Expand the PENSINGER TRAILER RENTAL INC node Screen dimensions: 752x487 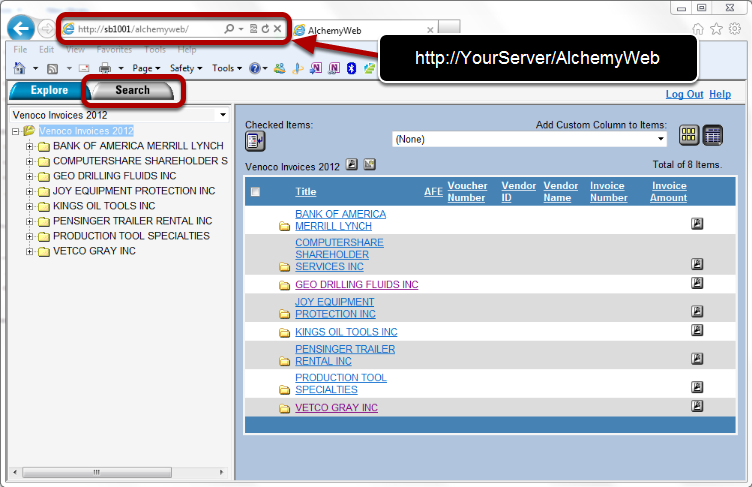coord(30,222)
